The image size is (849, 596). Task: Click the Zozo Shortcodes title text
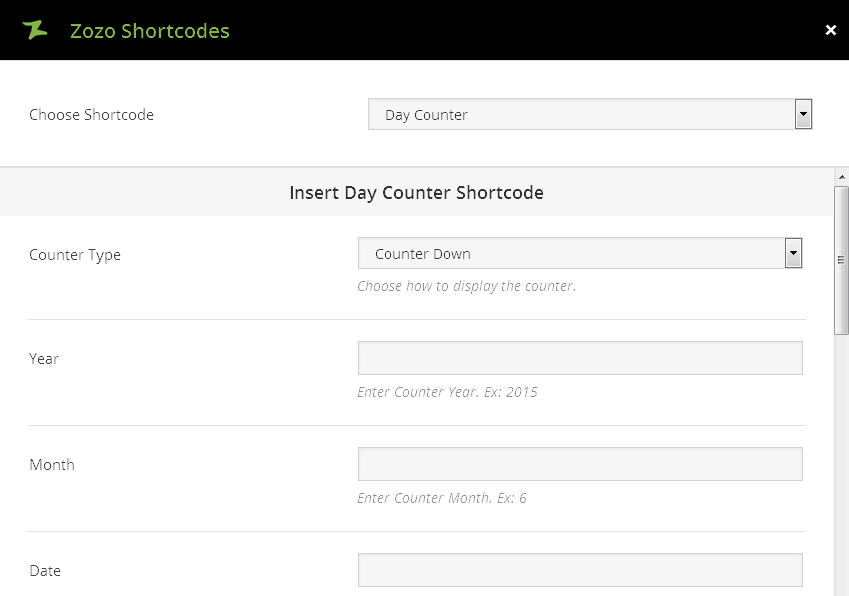point(150,31)
